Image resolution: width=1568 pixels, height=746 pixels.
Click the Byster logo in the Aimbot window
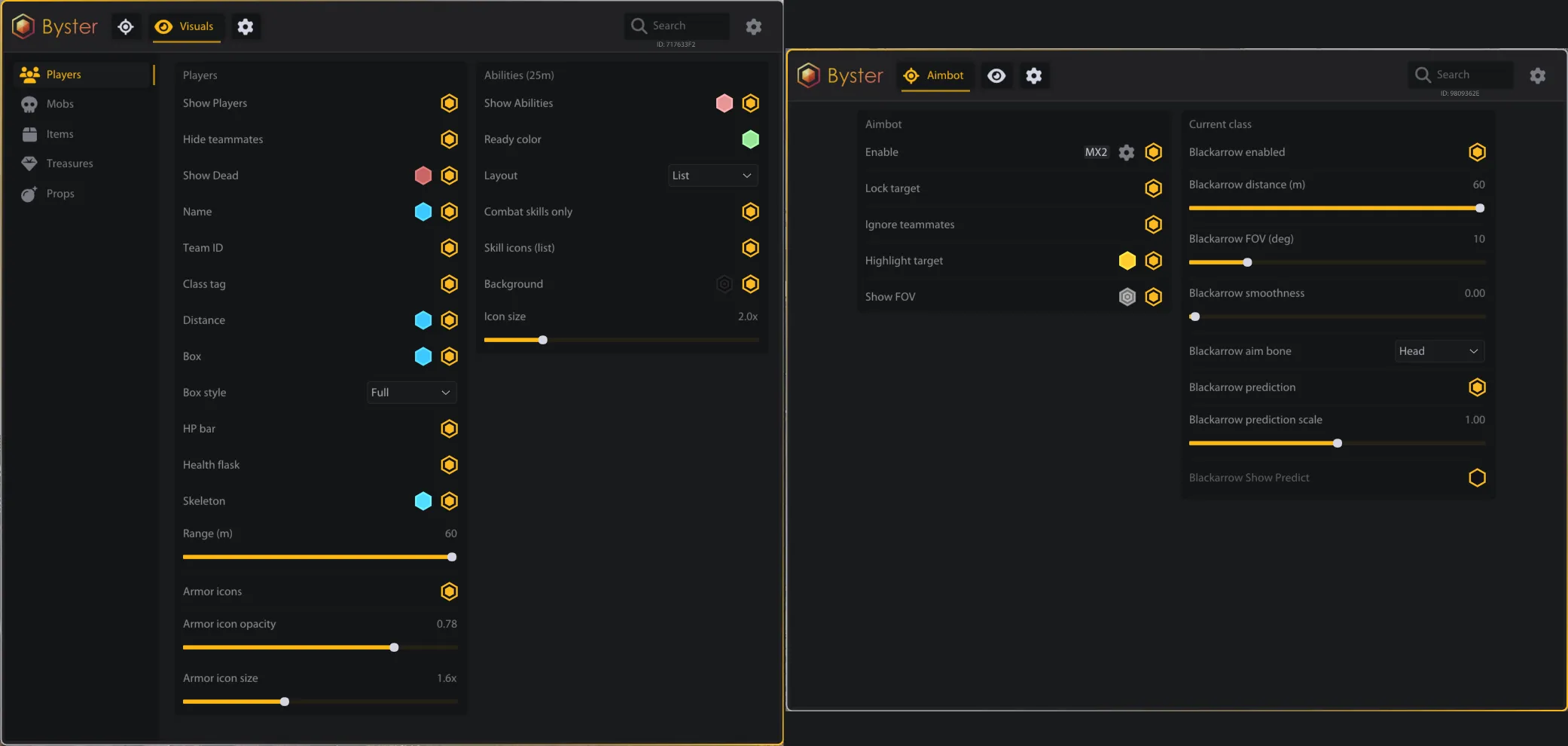click(840, 75)
